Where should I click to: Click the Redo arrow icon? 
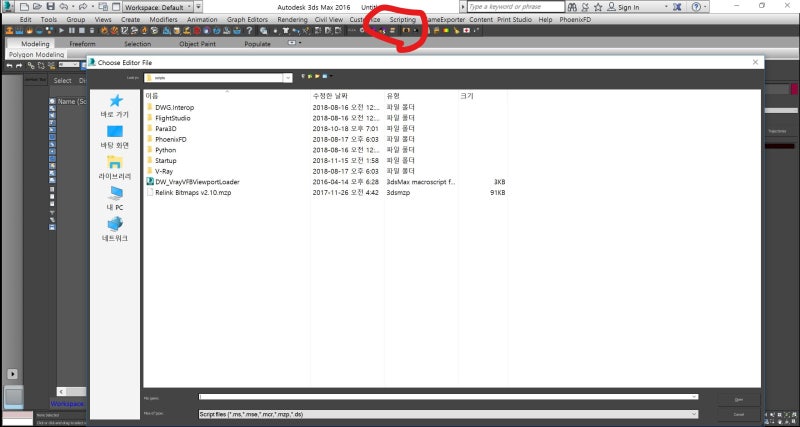[x=83, y=7]
